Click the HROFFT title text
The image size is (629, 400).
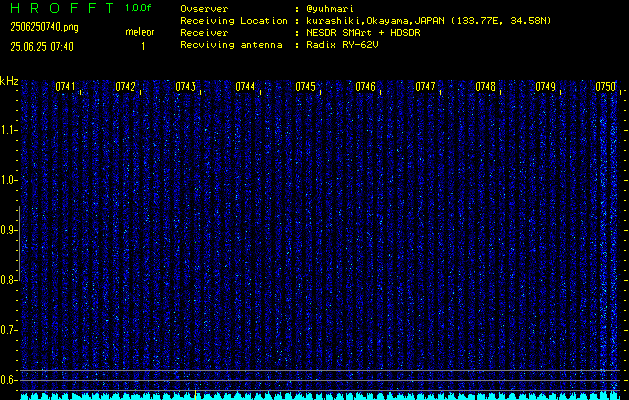62,8
